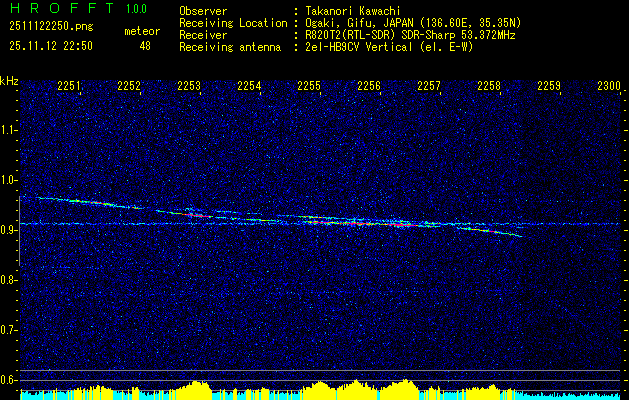Click the 2259 time marker

[x=549, y=86]
